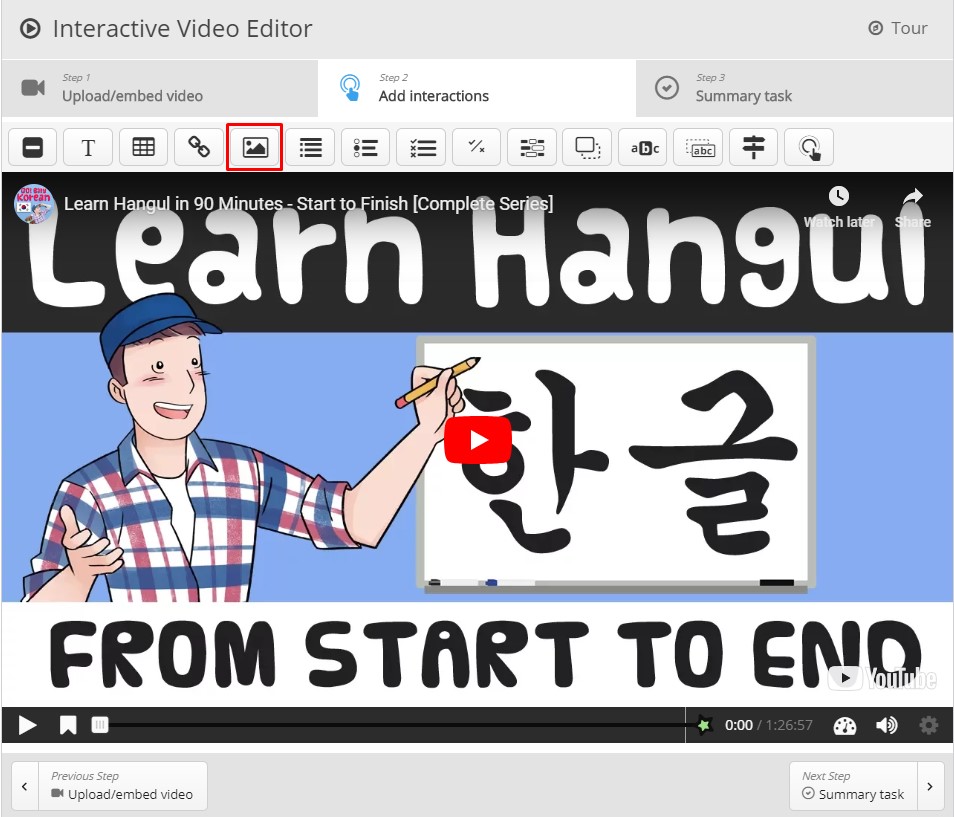Select the Text (T) interaction tool

coord(88,147)
